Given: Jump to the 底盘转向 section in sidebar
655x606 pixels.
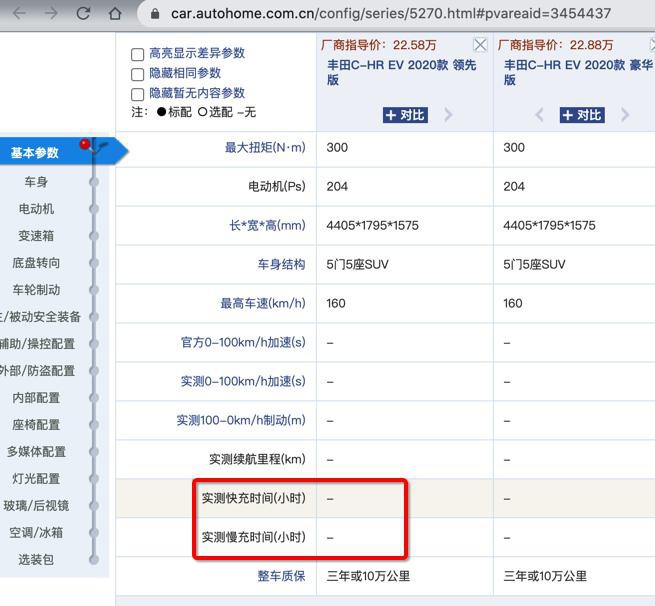Looking at the screenshot, I should coord(36,263).
